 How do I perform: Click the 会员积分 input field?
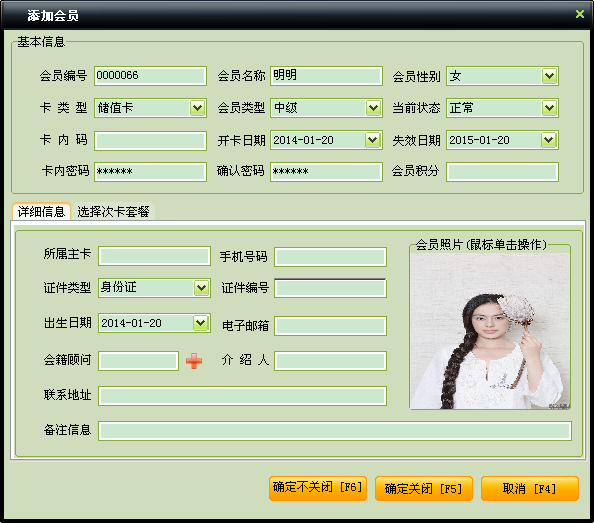coord(502,172)
